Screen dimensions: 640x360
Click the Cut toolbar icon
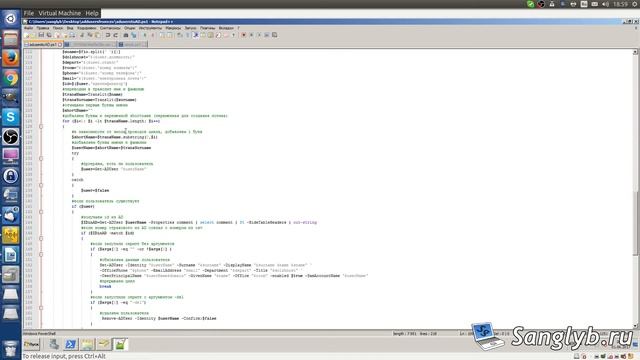[x=81, y=35]
